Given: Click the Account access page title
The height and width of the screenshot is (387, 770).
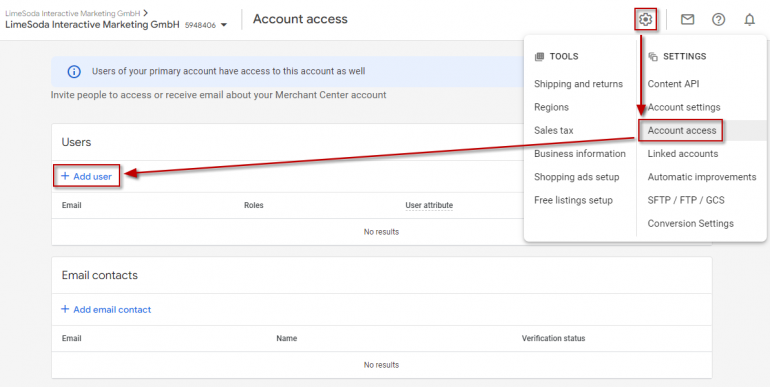Looking at the screenshot, I should tap(300, 19).
